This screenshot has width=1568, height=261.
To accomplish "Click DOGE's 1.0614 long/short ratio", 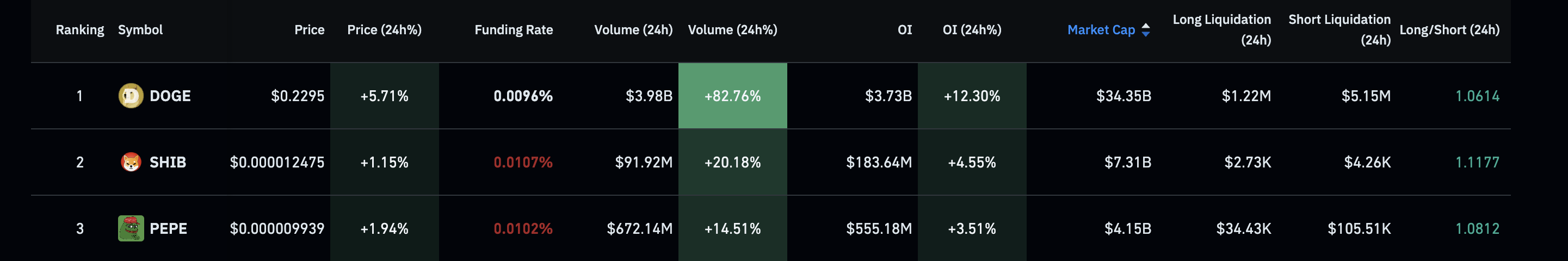I will (1477, 96).
